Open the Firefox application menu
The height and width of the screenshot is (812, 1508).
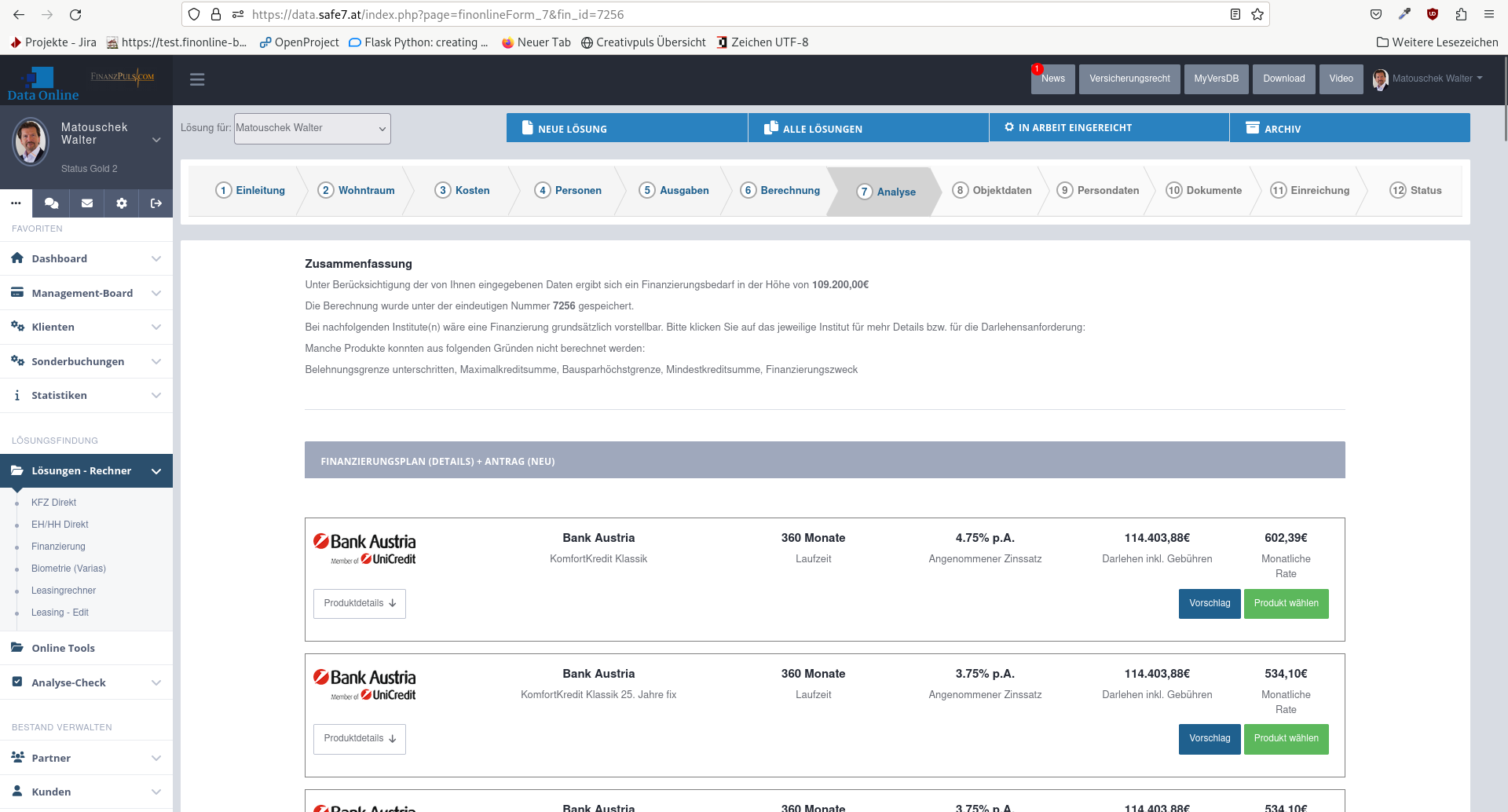coord(1489,14)
